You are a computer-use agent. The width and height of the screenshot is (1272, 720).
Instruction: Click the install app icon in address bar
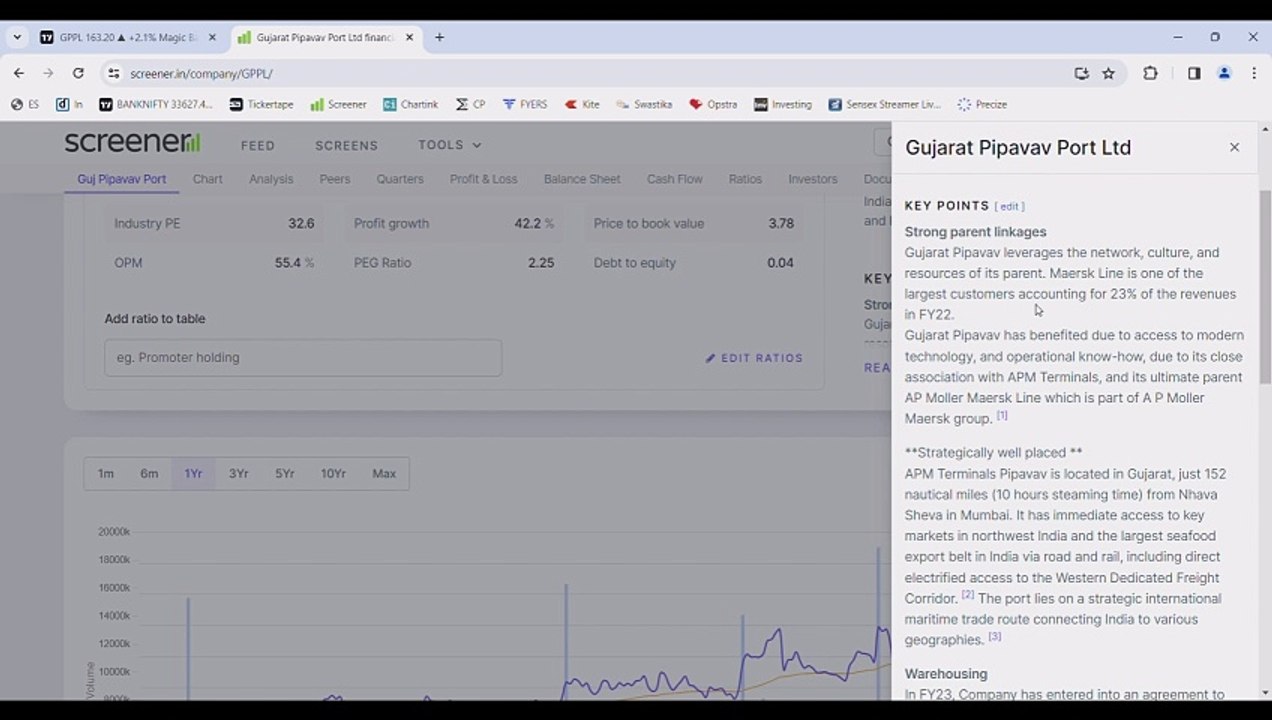click(1081, 73)
